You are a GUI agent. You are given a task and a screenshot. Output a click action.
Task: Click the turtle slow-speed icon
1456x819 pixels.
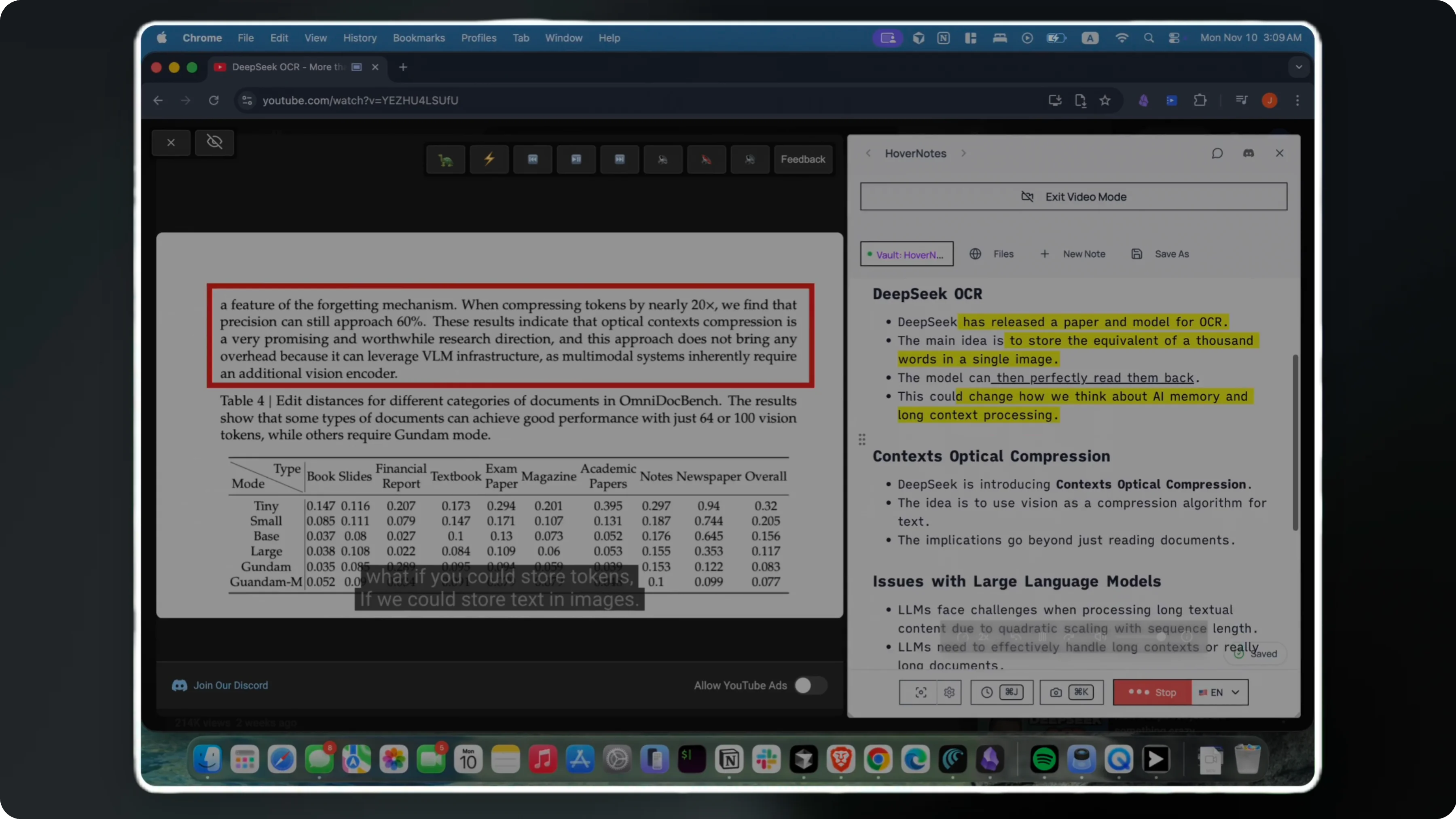pyautogui.click(x=445, y=159)
